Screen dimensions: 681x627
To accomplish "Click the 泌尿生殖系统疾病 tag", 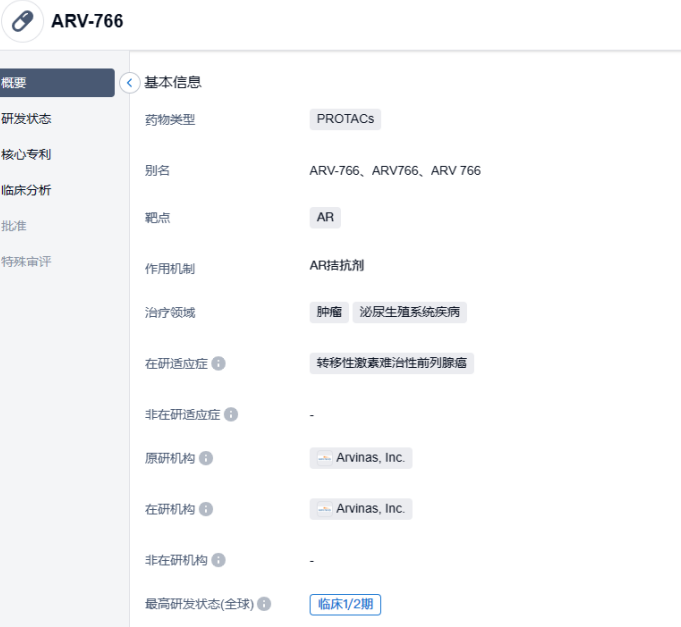I will 409,312.
